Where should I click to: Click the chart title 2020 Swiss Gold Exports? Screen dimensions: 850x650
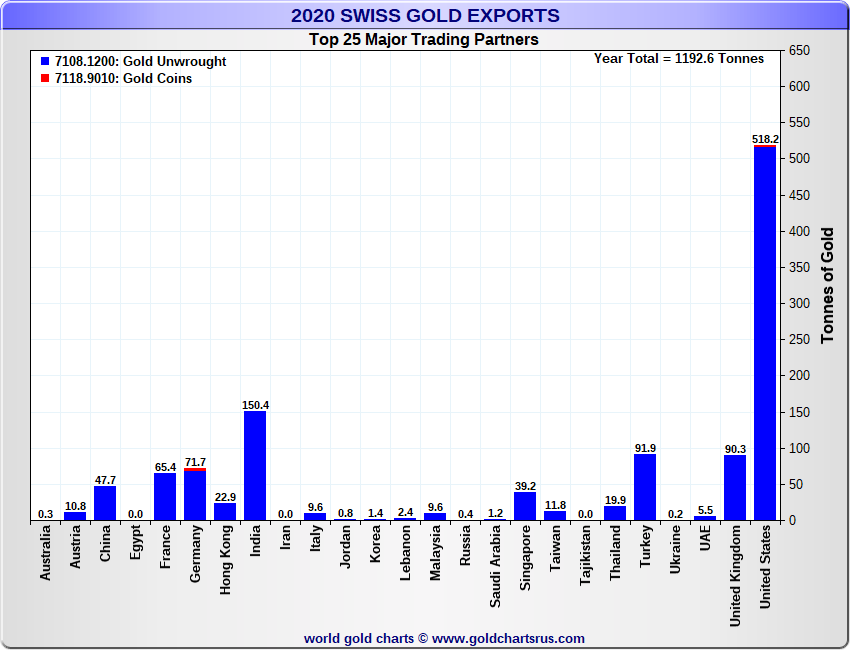click(x=425, y=16)
